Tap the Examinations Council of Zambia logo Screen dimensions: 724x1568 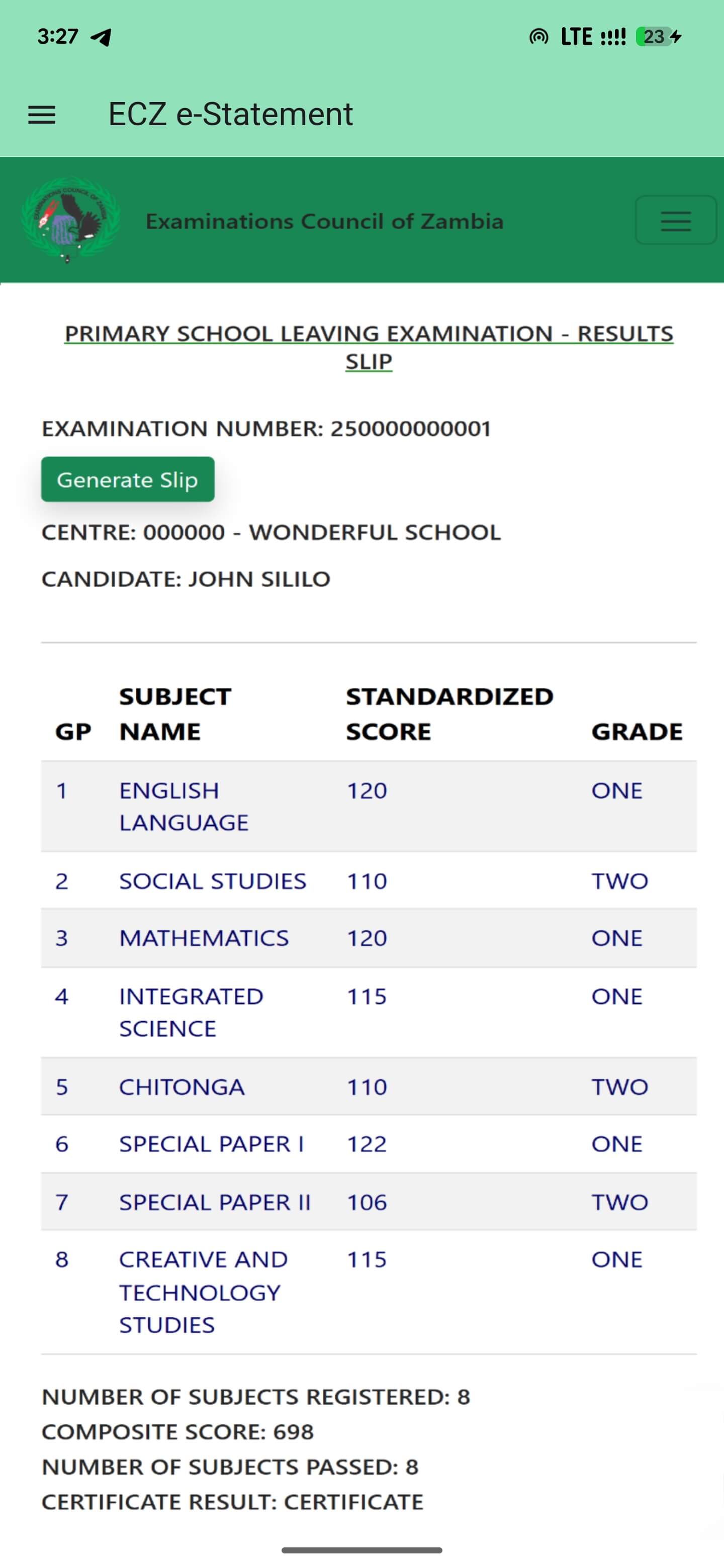pos(70,220)
